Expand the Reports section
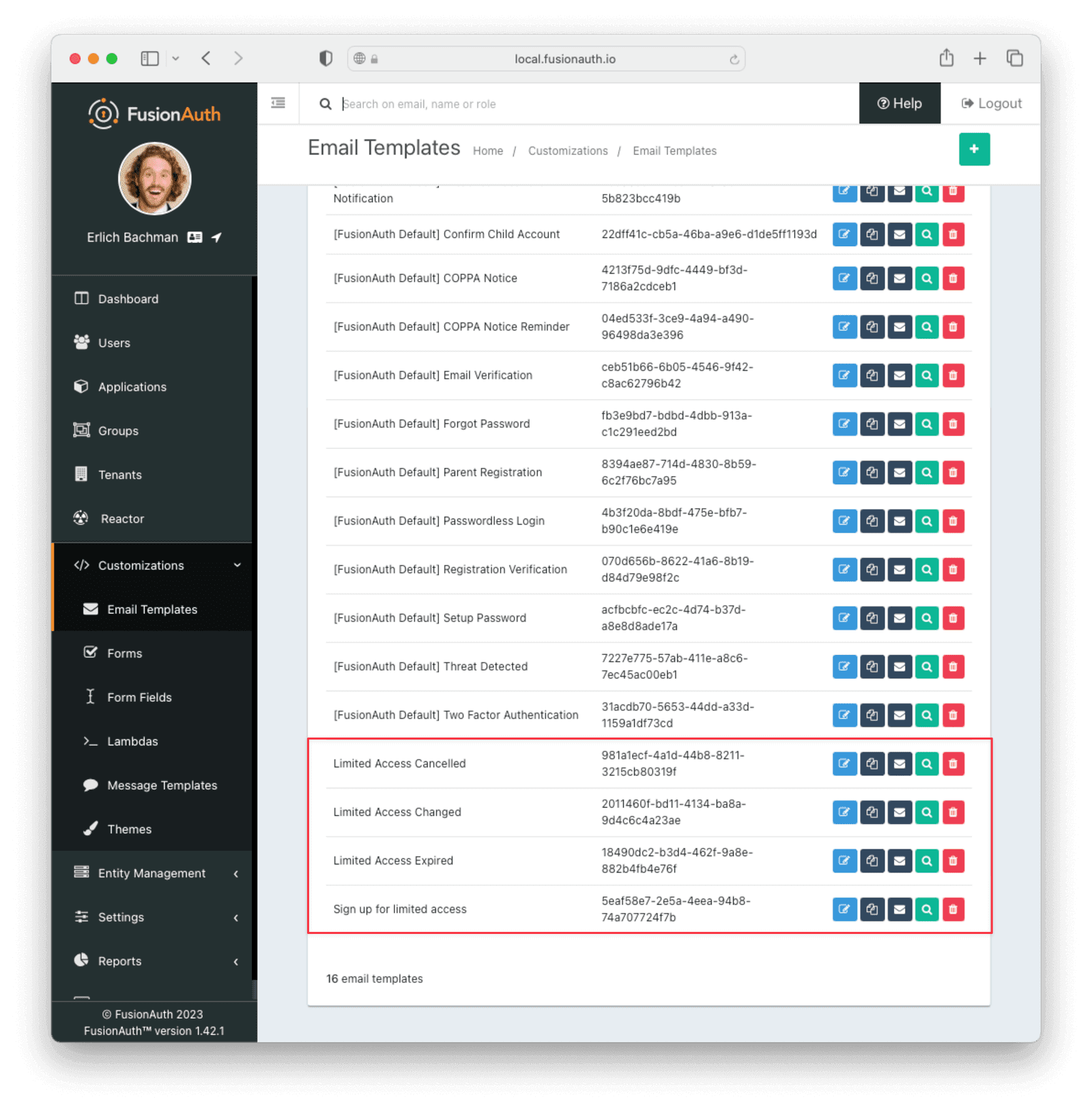This screenshot has width=1092, height=1110. click(119, 961)
